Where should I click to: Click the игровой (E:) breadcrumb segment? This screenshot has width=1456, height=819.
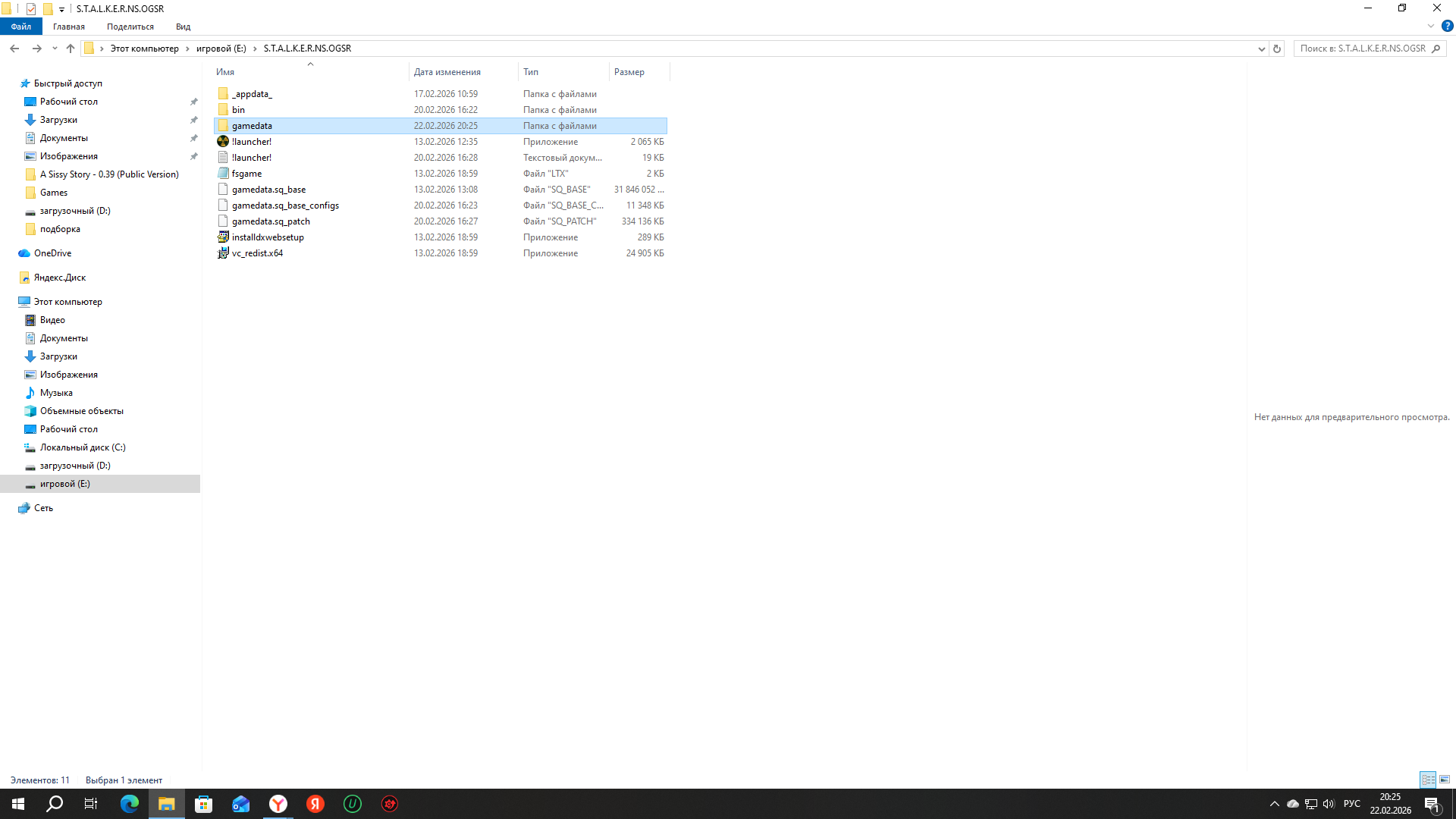(x=221, y=49)
